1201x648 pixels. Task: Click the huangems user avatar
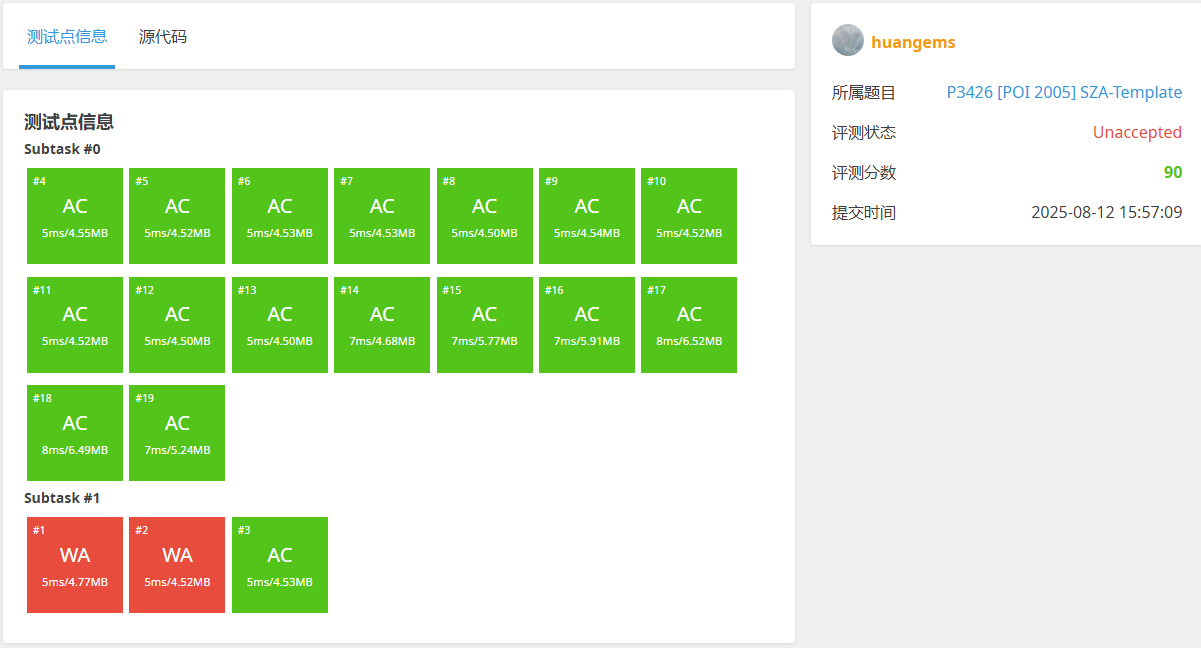pos(847,41)
